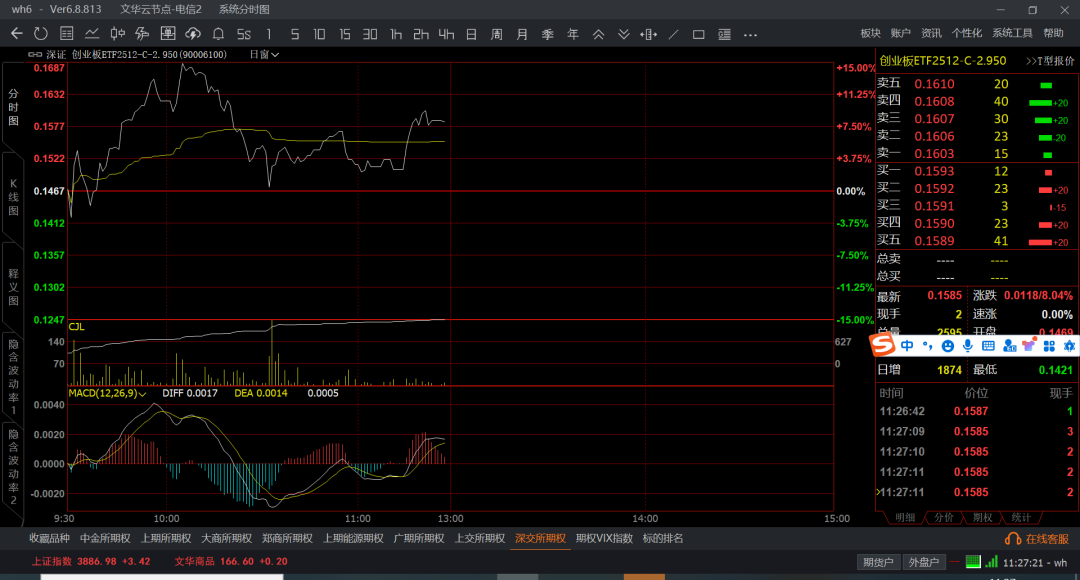1080x580 pixels.
Task: Select the line drawing tool icon
Action: pos(674,34)
